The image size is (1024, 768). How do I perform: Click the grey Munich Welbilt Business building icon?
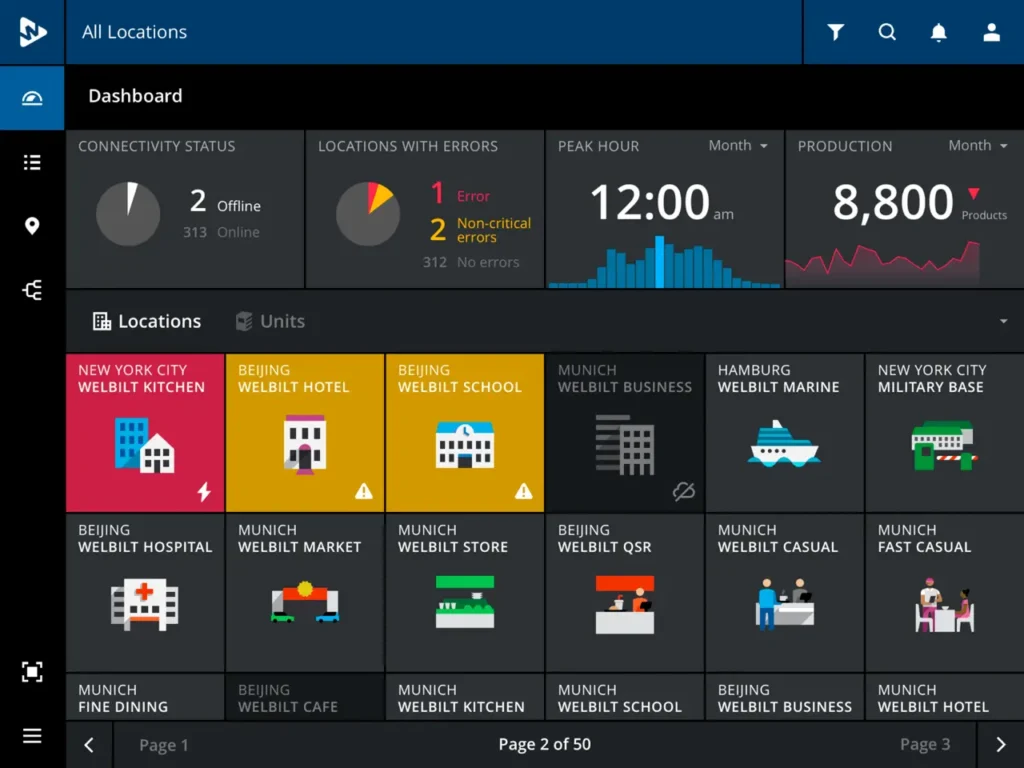coord(625,444)
